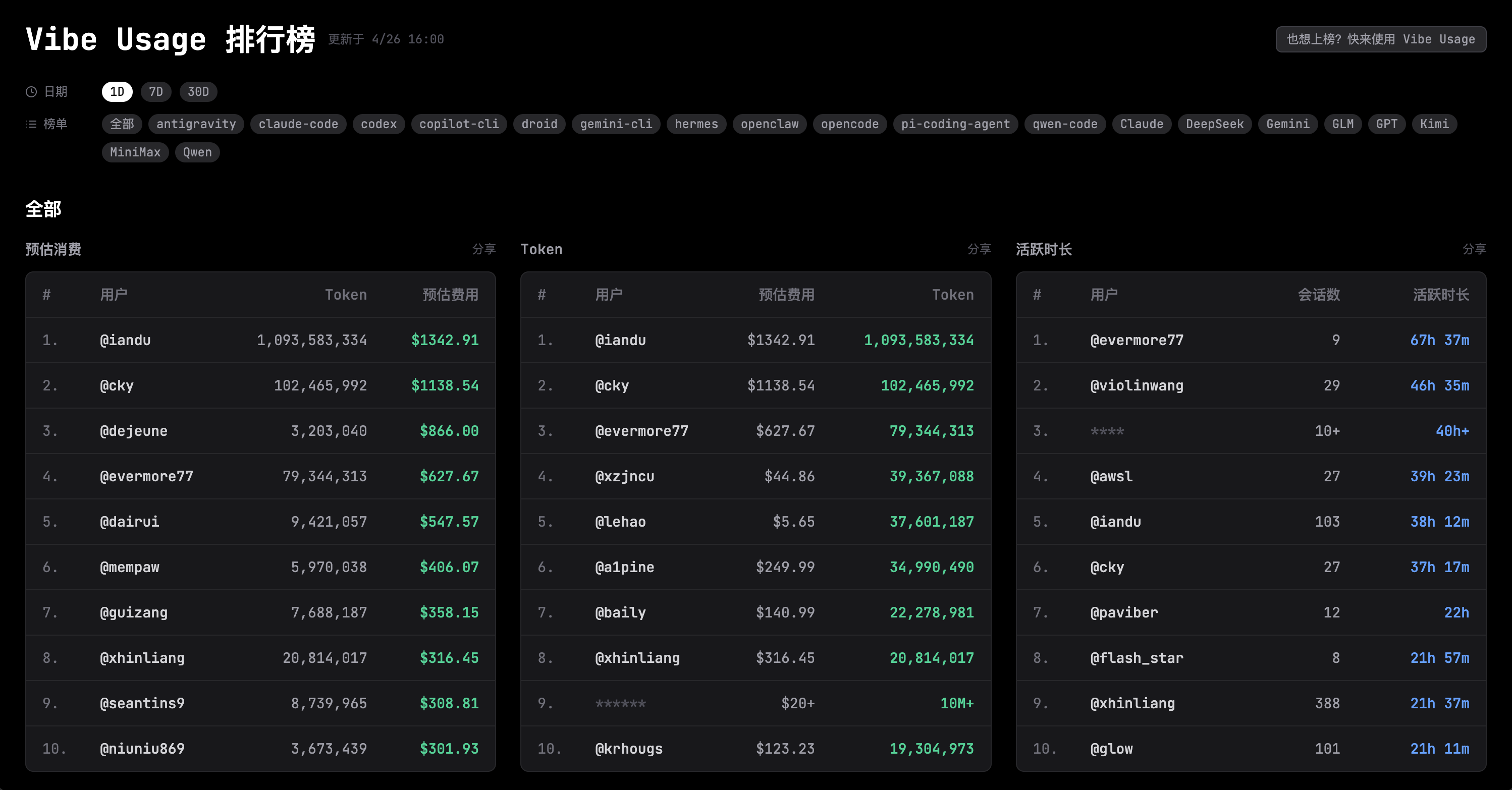
Task: Share the 活跃时长 ranking table
Action: point(1474,249)
